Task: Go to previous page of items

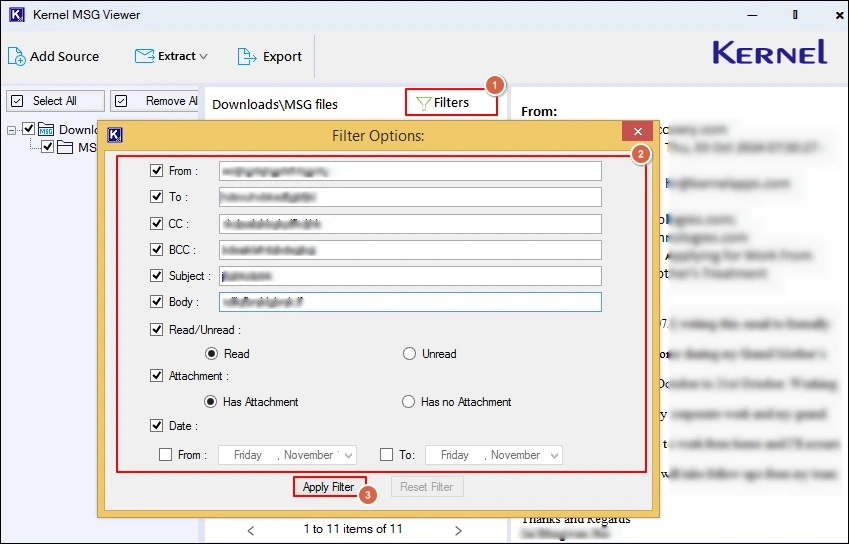Action: [251, 530]
